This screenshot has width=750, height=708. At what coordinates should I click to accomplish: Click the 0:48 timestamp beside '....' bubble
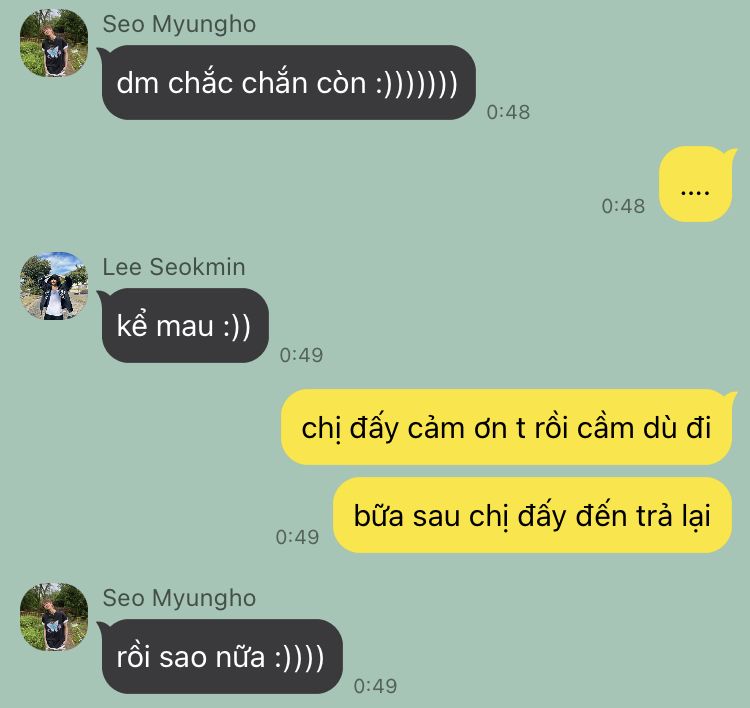click(623, 206)
